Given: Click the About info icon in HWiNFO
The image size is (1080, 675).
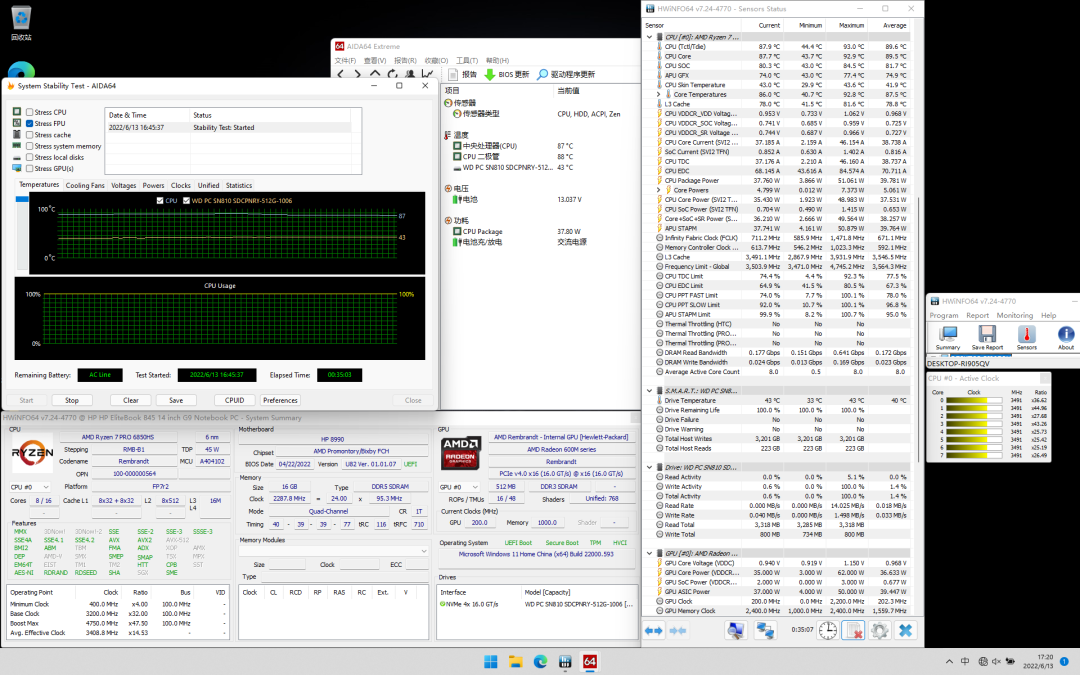Looking at the screenshot, I should pos(1066,335).
